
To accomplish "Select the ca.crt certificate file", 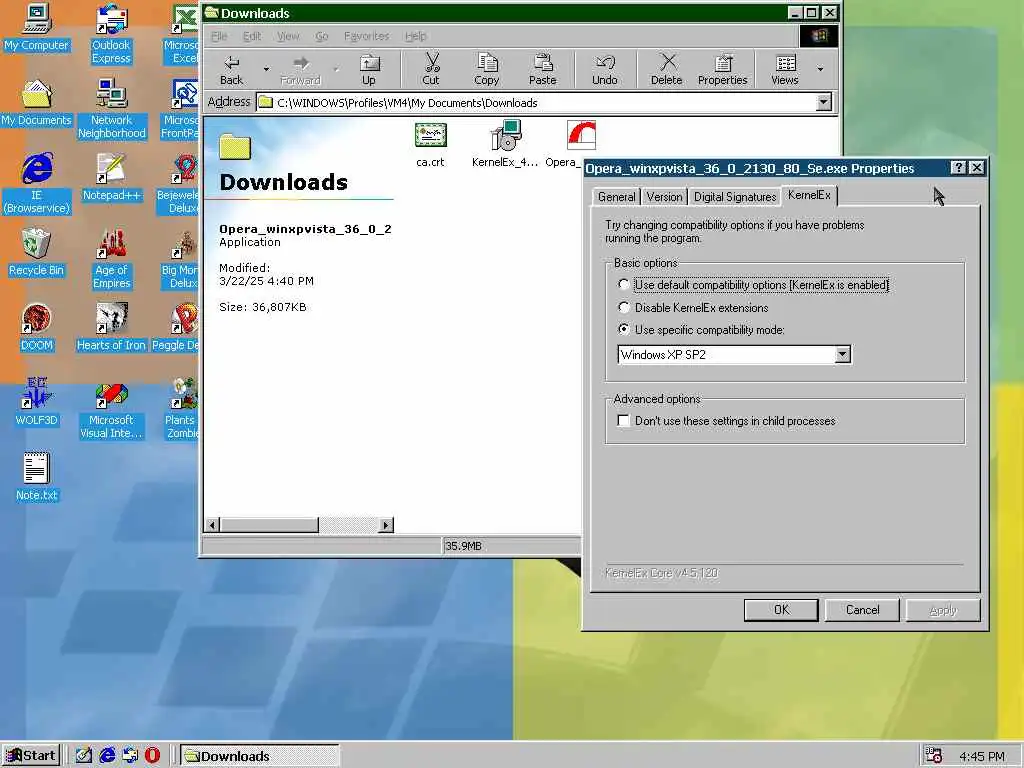I will pyautogui.click(x=430, y=144).
